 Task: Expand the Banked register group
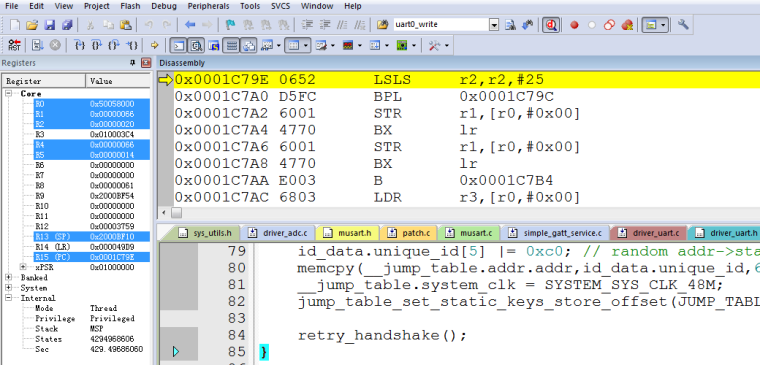9,277
